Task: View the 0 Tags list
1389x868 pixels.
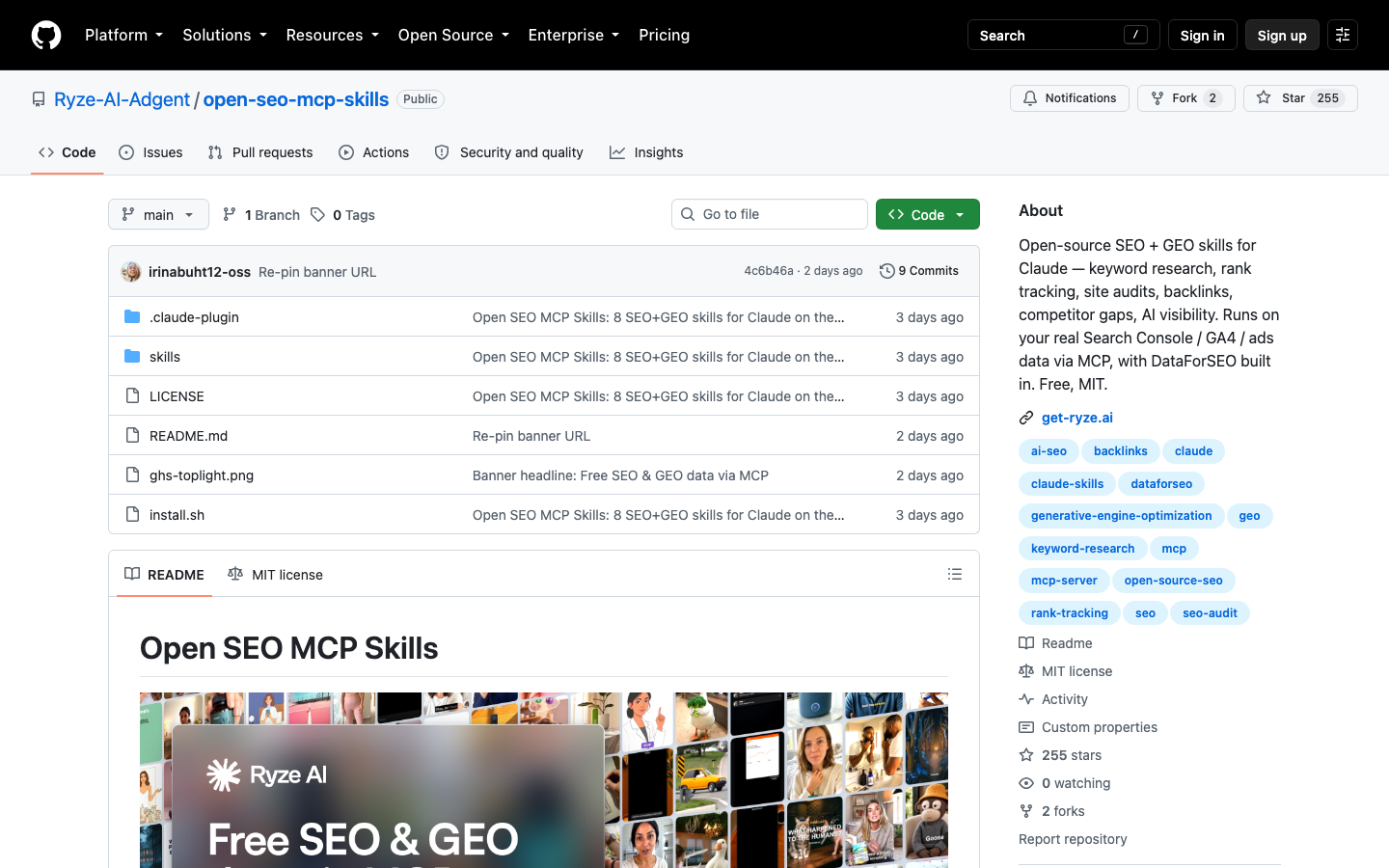Action: tap(342, 215)
